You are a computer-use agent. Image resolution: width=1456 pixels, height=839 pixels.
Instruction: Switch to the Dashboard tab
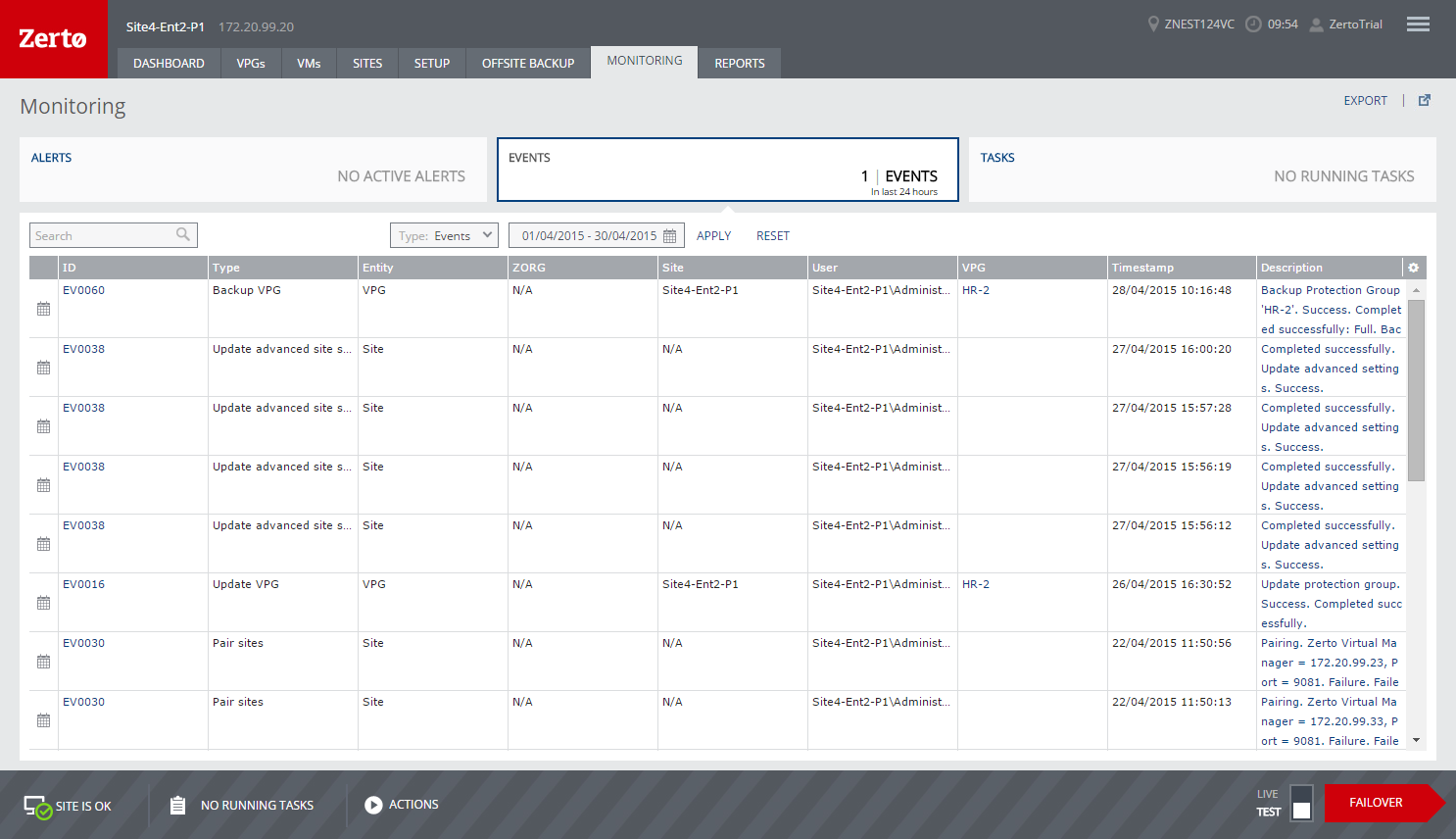(169, 63)
